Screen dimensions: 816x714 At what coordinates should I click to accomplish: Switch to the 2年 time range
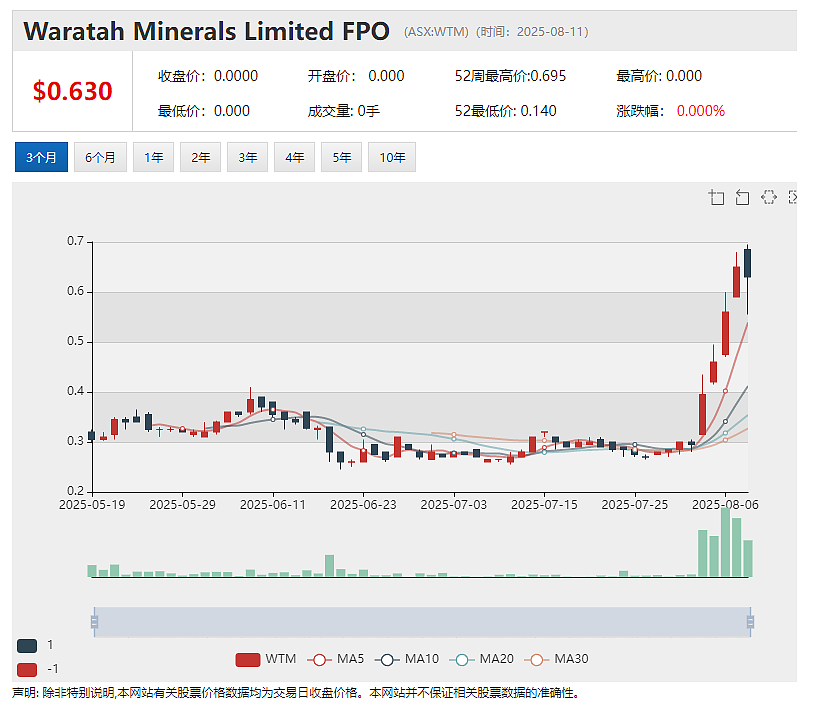(200, 157)
